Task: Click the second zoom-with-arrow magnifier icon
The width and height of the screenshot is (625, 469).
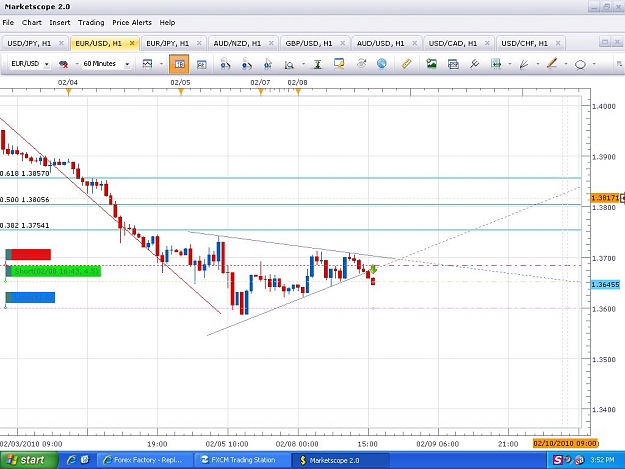Action: pyautogui.click(x=246, y=64)
